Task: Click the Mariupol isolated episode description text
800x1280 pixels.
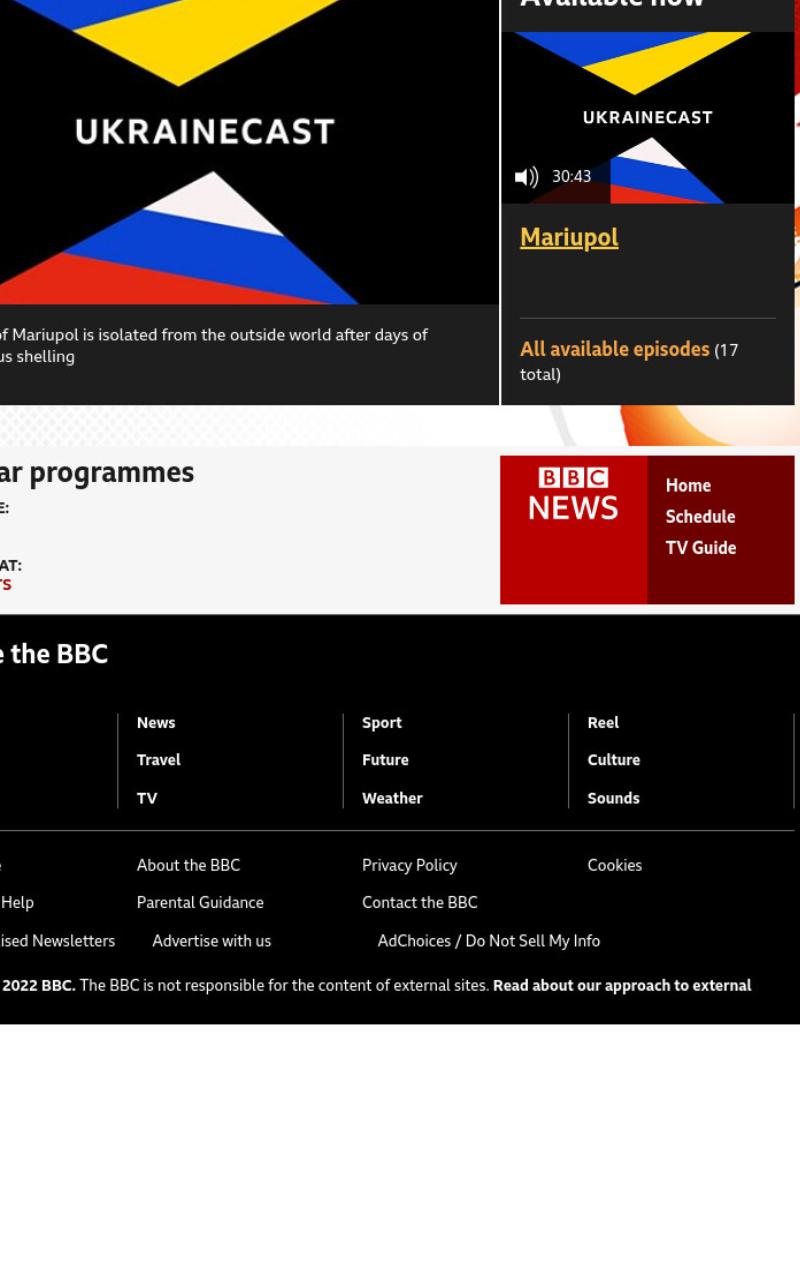Action: click(x=214, y=346)
